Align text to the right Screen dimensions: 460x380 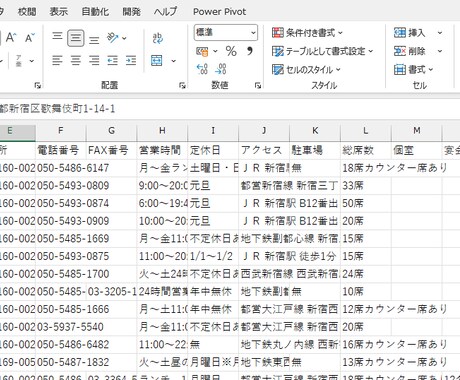[94, 60]
